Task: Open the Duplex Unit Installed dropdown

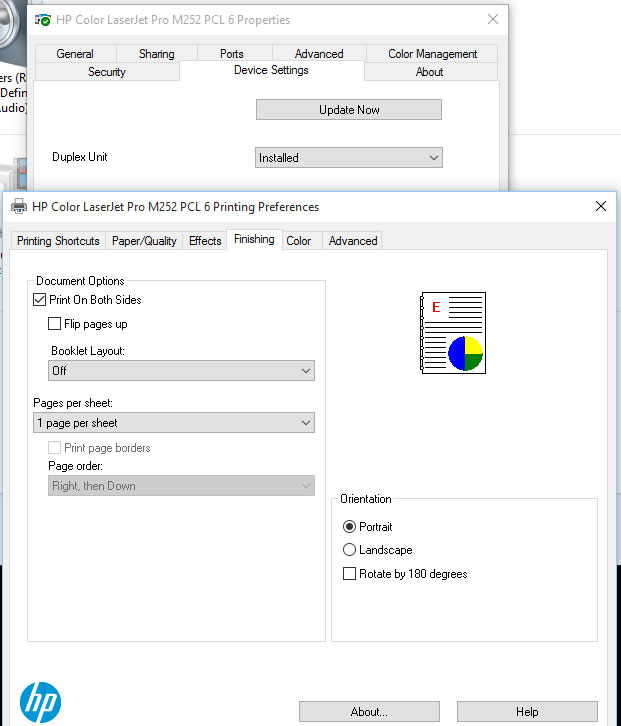Action: click(x=349, y=157)
